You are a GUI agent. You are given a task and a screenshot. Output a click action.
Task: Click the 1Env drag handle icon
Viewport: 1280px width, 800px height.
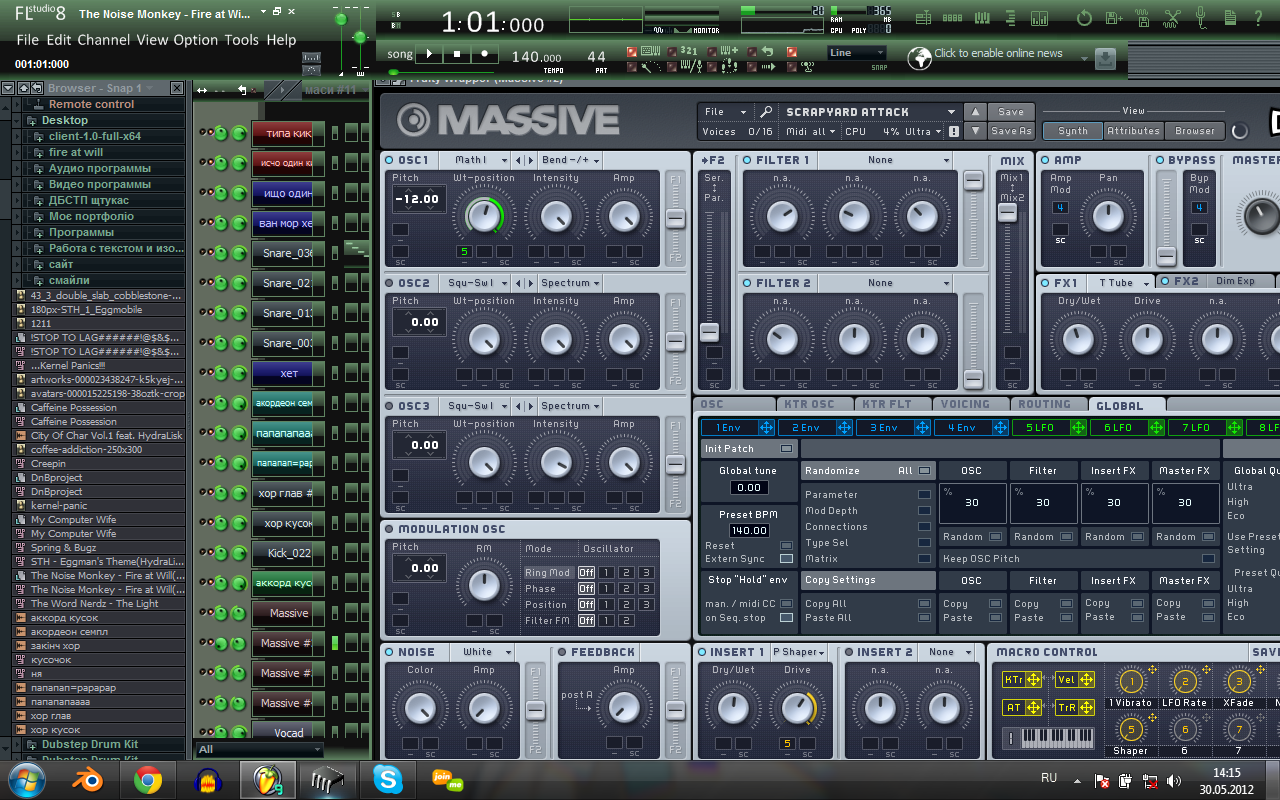(766, 427)
